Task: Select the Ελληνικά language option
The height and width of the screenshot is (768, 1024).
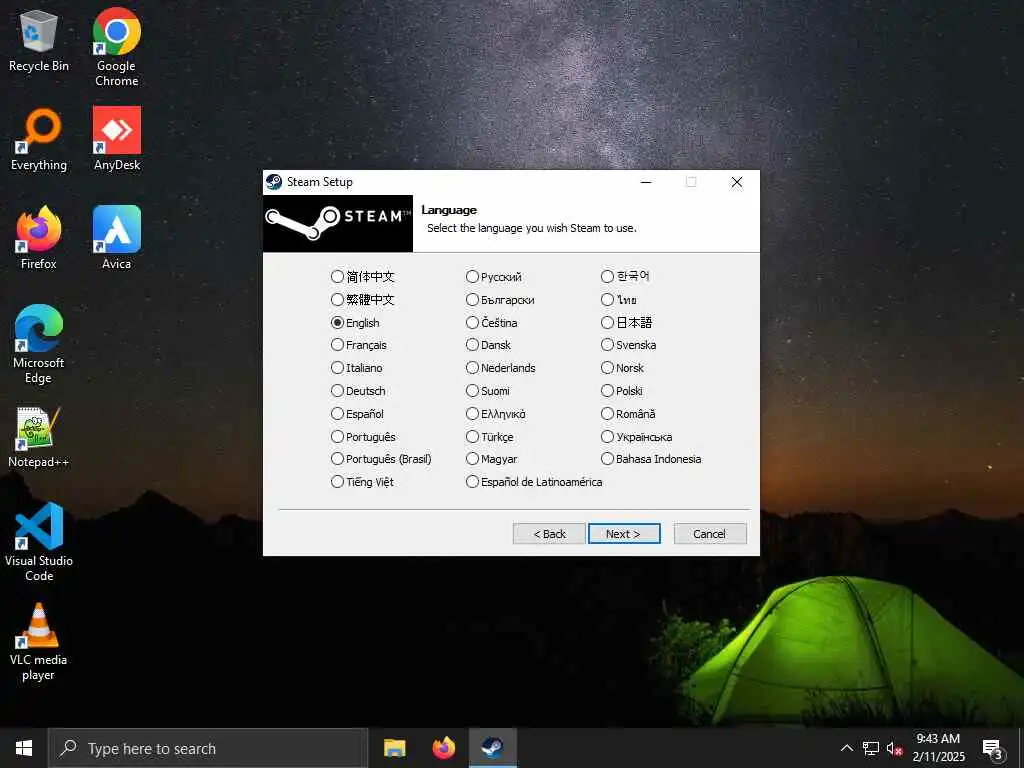Action: tap(496, 413)
